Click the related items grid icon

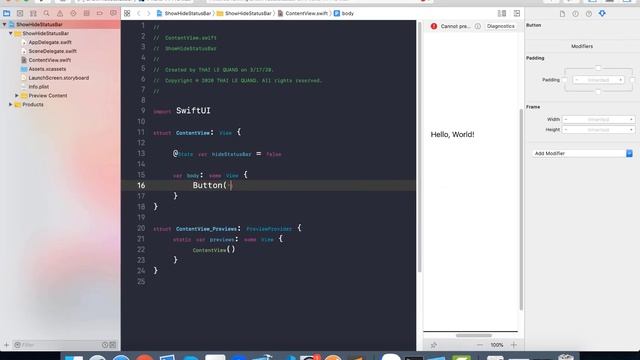pyautogui.click(x=127, y=13)
